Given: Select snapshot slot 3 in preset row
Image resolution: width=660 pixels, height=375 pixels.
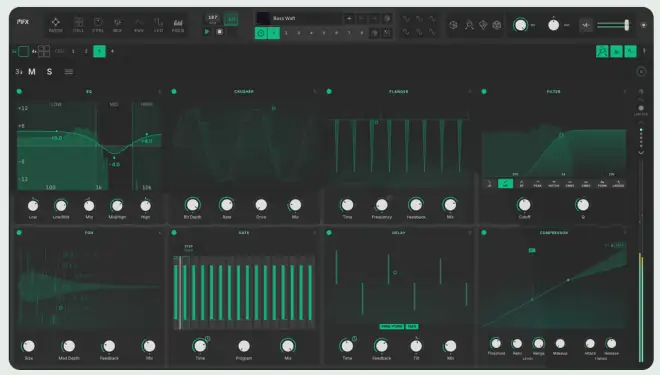Looking at the screenshot, I should [299, 32].
